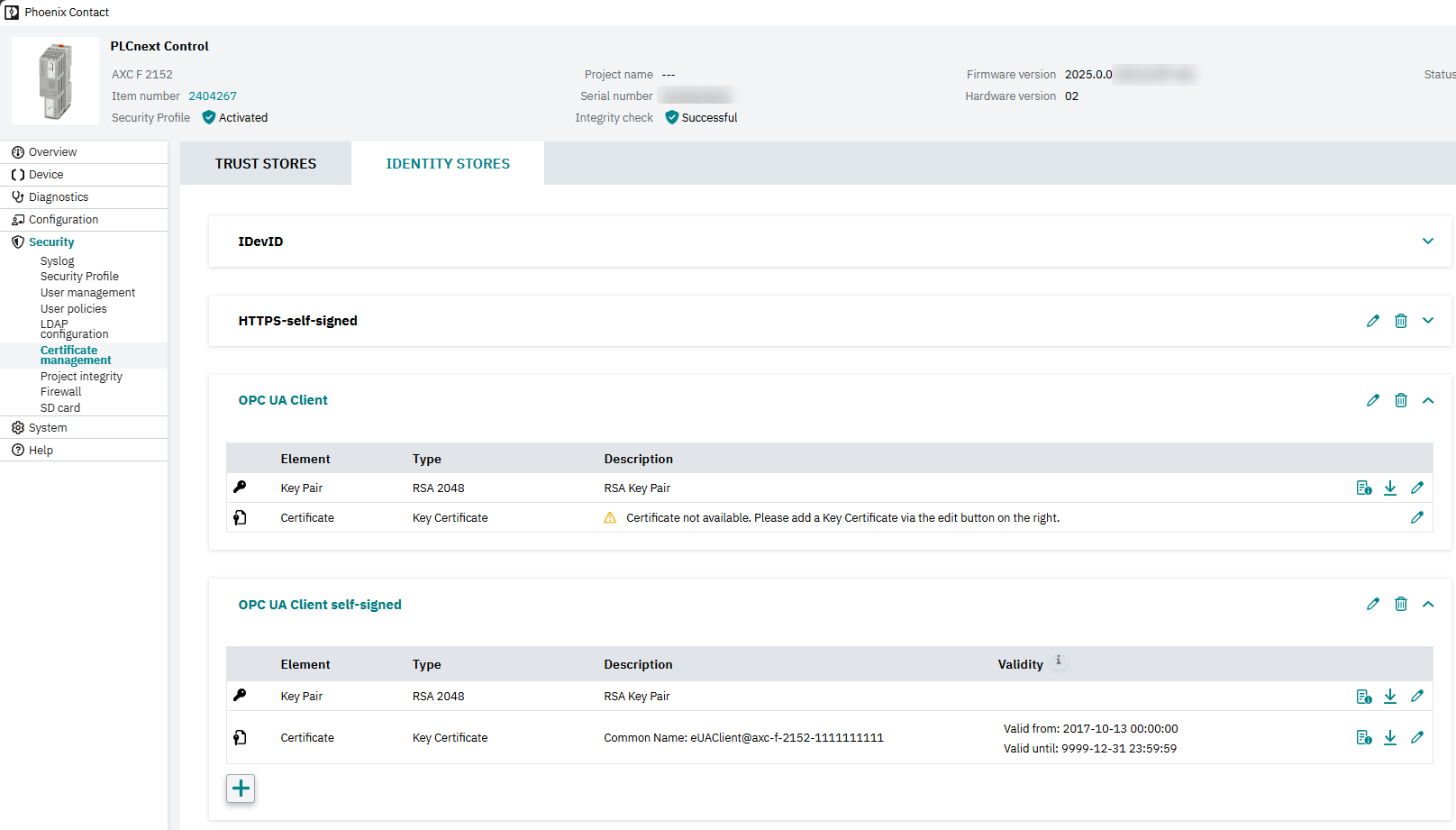Delete the OPC UA Client identity store
Viewport: 1456px width, 830px height.
[1401, 400]
